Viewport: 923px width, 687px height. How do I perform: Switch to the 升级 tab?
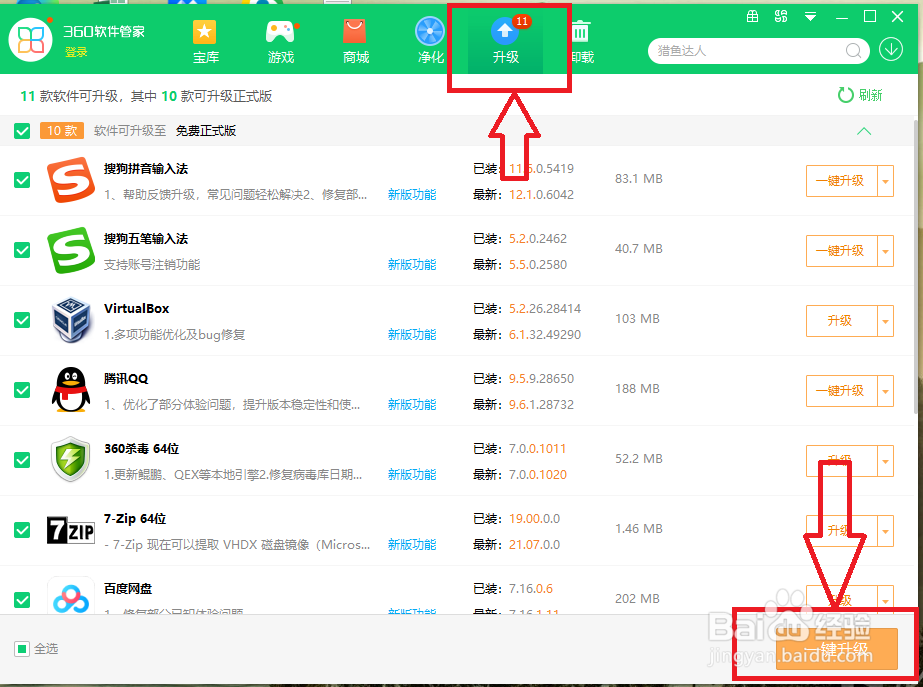(506, 42)
